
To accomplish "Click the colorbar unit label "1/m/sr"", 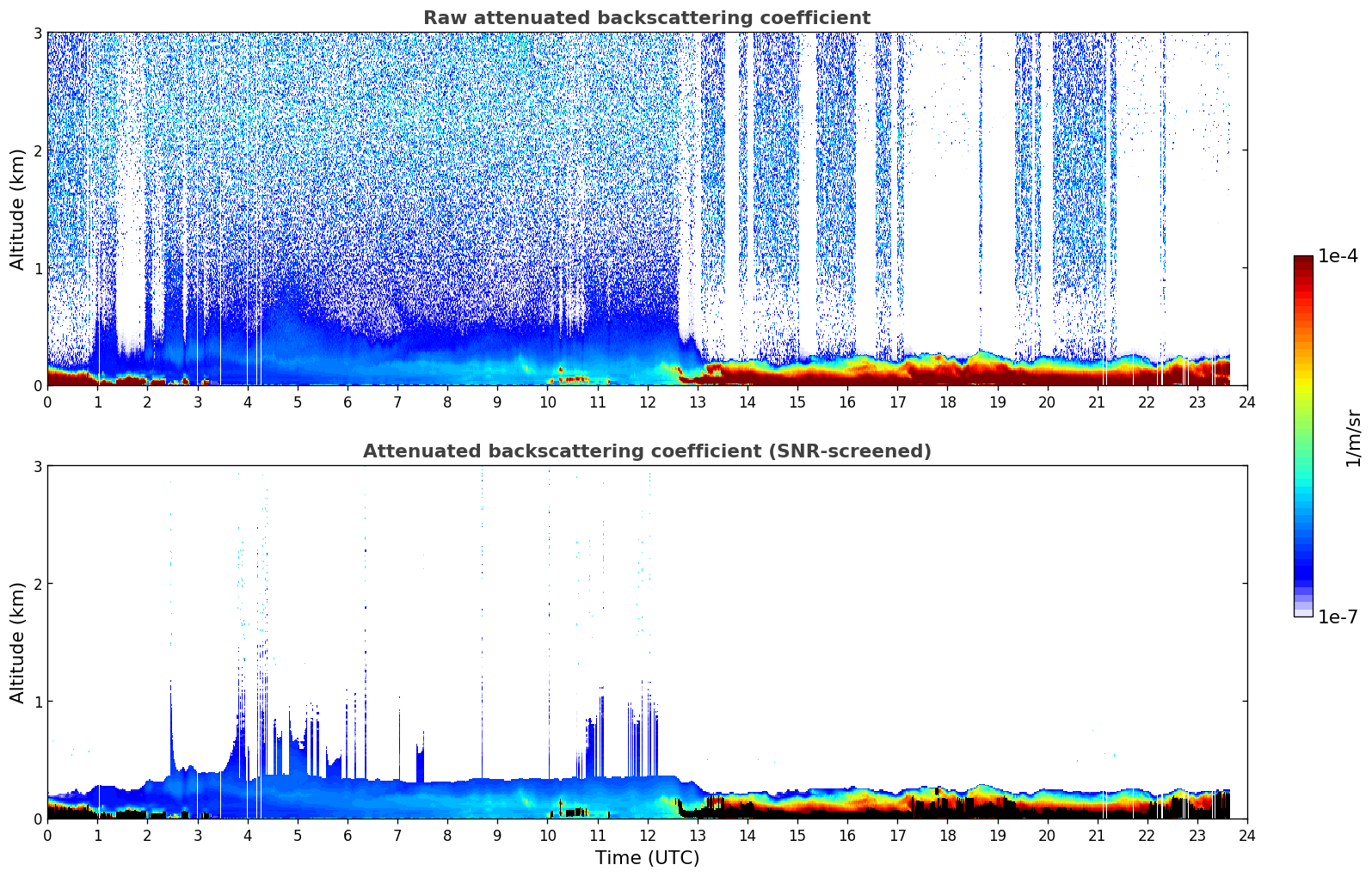I will (1353, 437).
